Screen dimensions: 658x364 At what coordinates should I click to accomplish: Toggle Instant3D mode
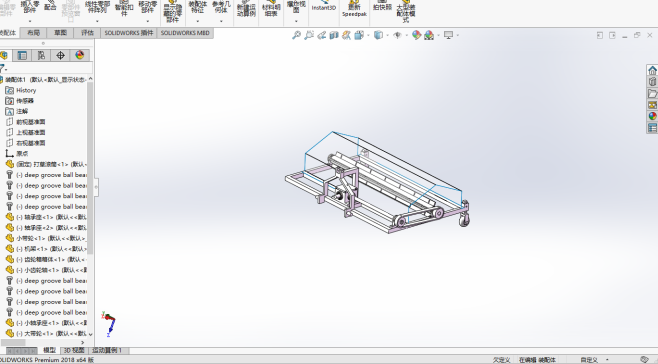pos(324,6)
